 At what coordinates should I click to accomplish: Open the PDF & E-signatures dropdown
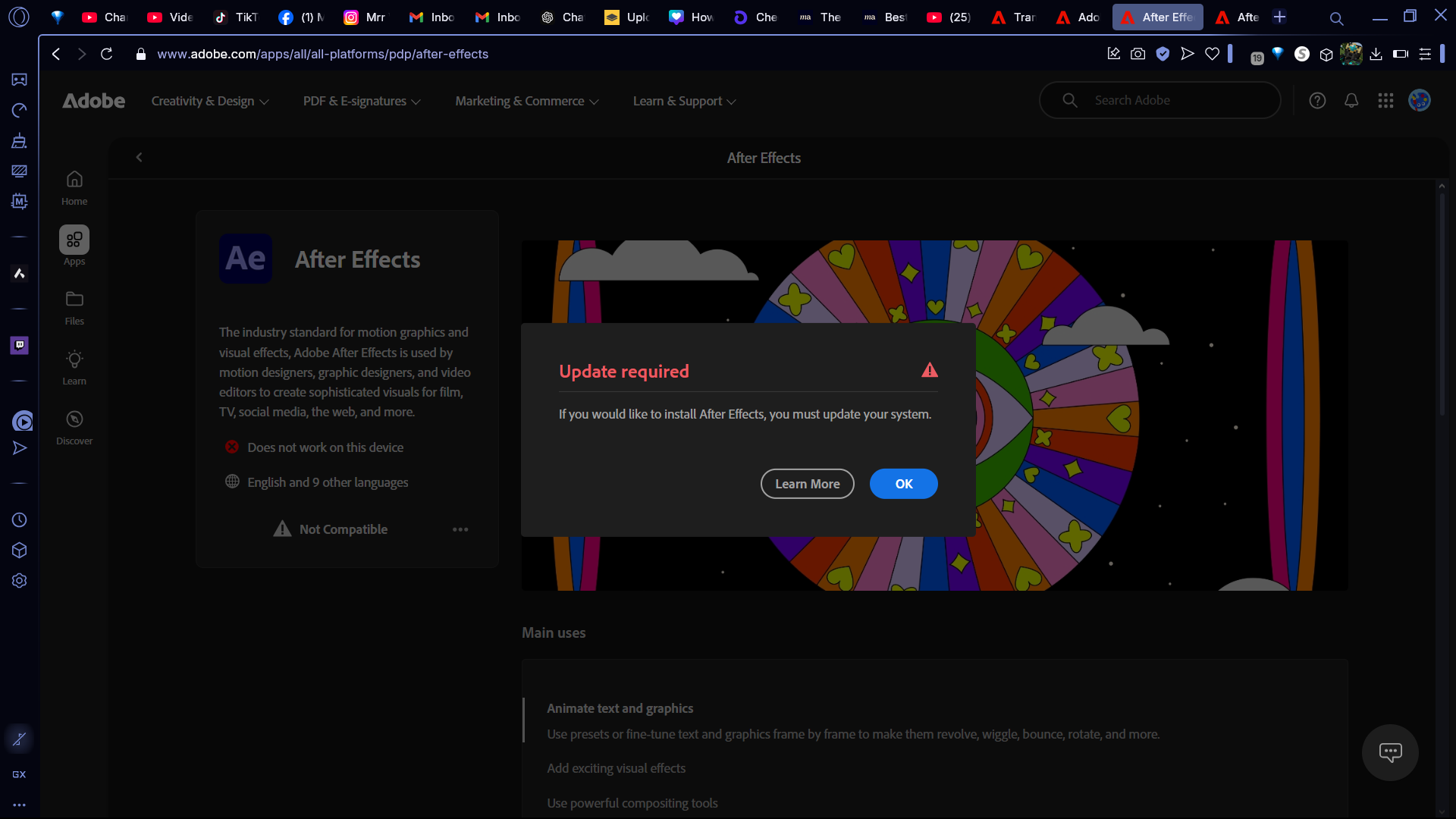click(361, 101)
